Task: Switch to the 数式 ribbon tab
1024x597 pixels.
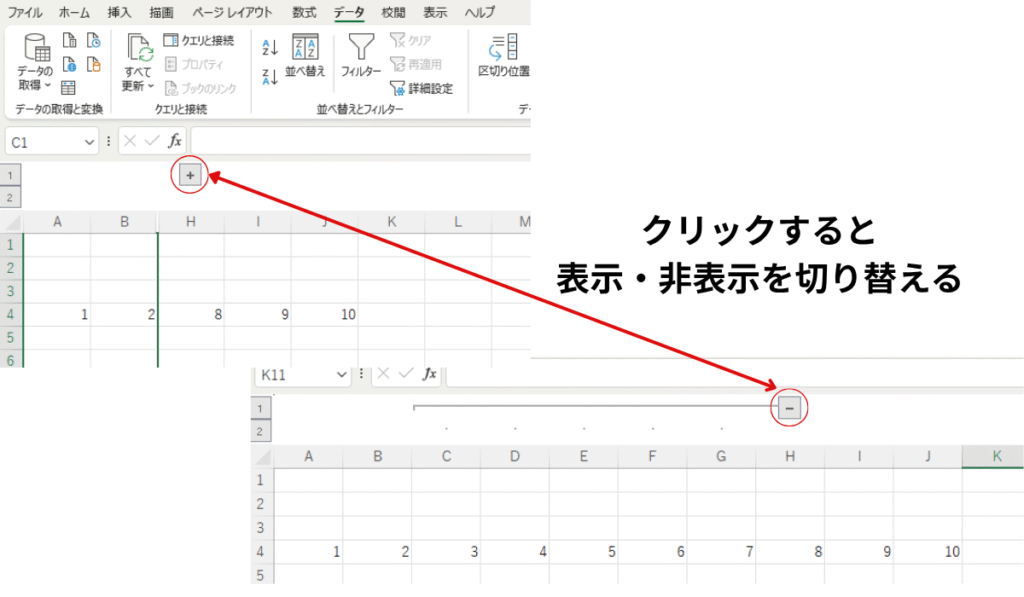Action: pyautogui.click(x=304, y=13)
